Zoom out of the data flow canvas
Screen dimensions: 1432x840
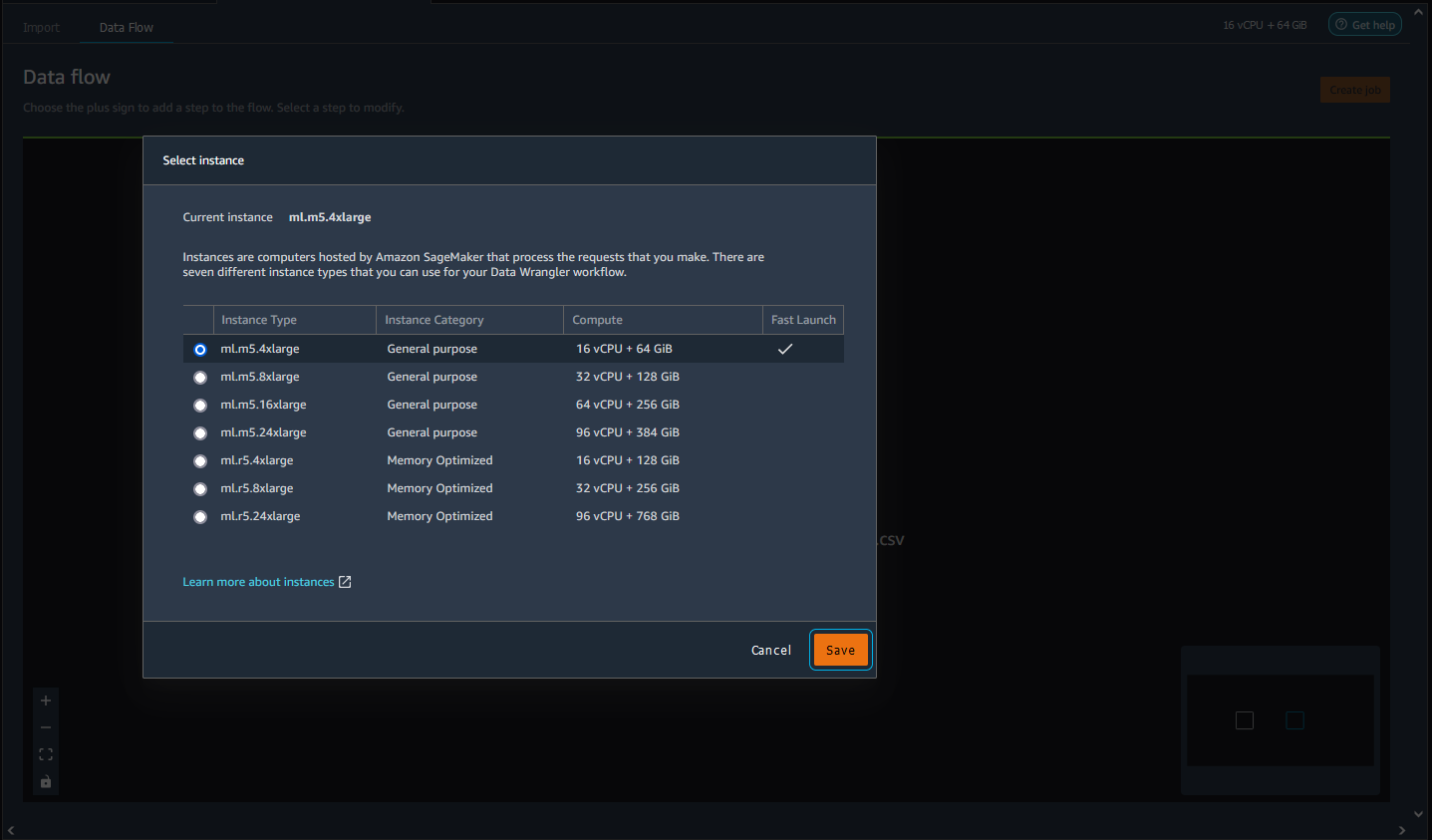(45, 727)
